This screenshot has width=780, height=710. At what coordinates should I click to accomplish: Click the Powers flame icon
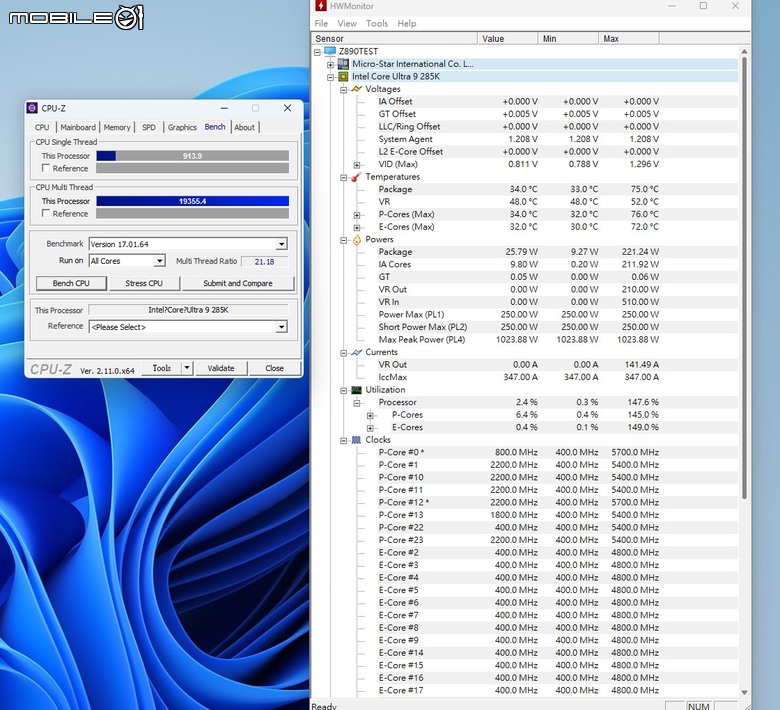[356, 239]
